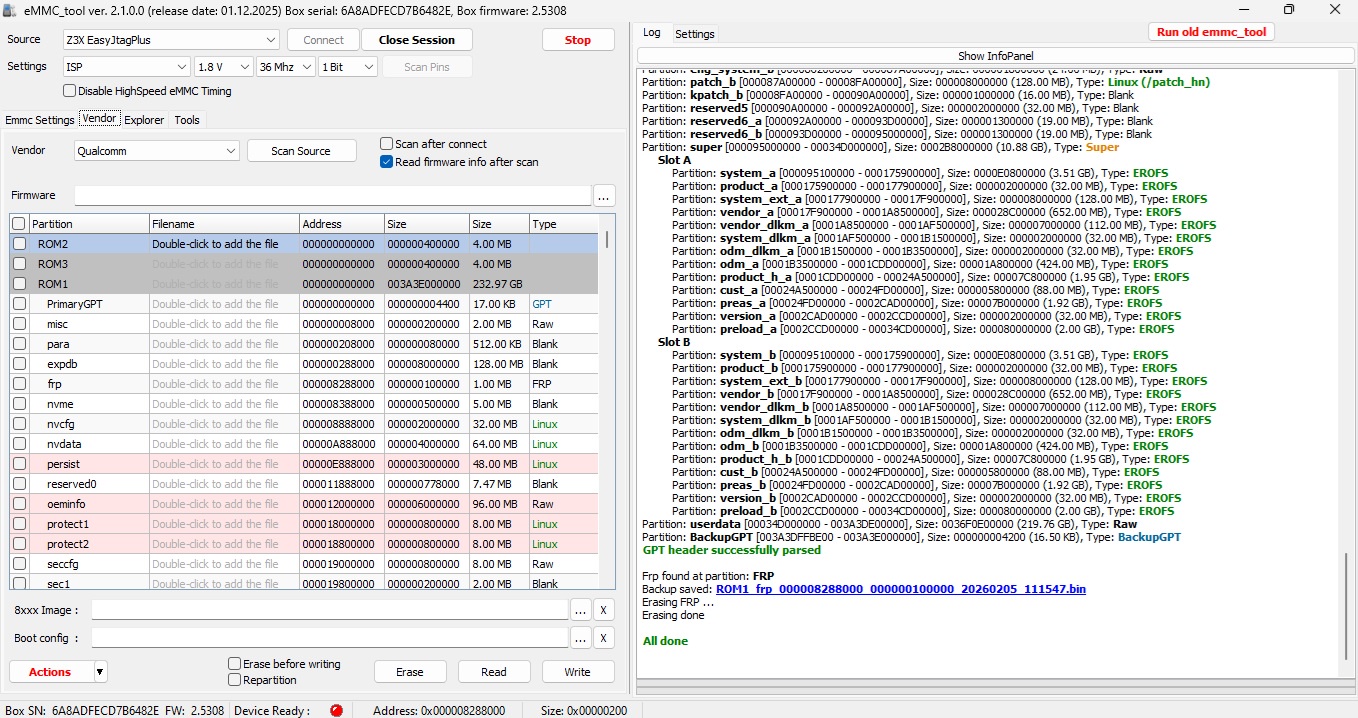Screen dimensions: 1358x718
Task: Browse for a Boot config file
Action: [x=581, y=638]
